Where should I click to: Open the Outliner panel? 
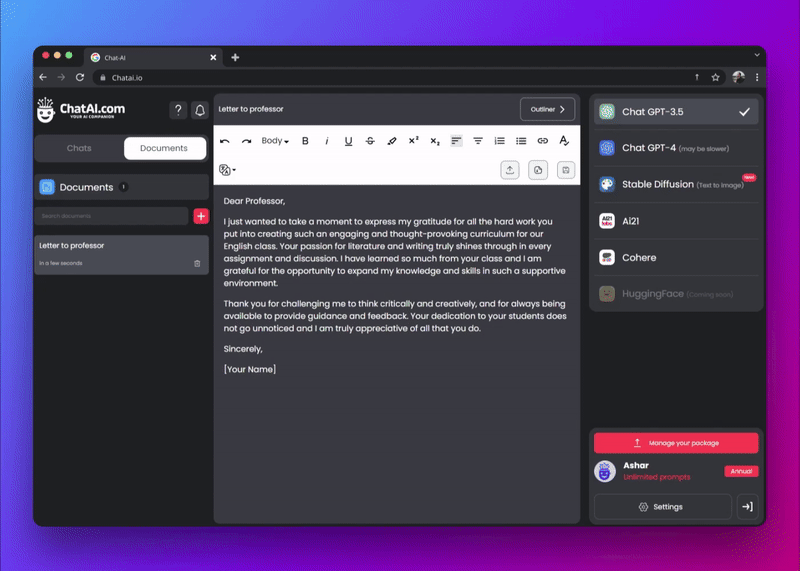click(547, 109)
